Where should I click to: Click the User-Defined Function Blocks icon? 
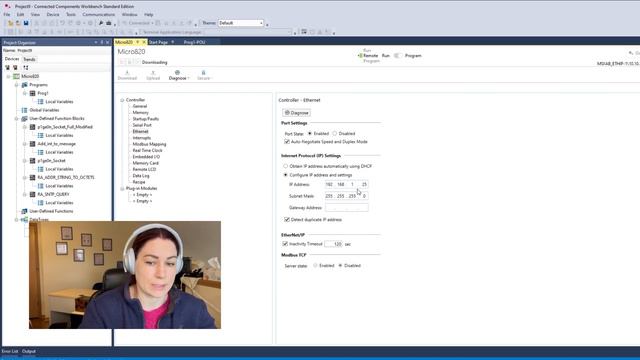click(x=24, y=118)
